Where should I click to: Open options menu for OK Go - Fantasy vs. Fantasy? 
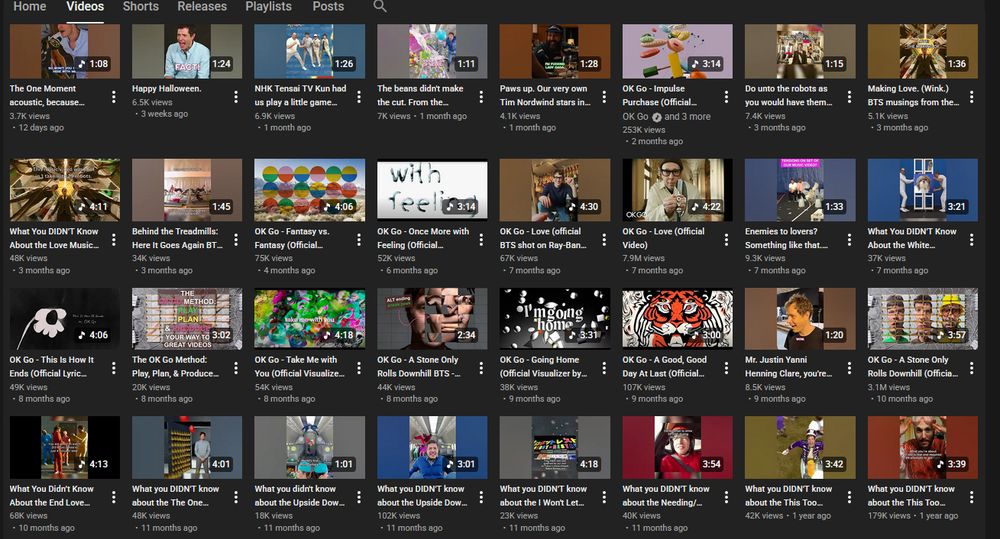pos(358,239)
